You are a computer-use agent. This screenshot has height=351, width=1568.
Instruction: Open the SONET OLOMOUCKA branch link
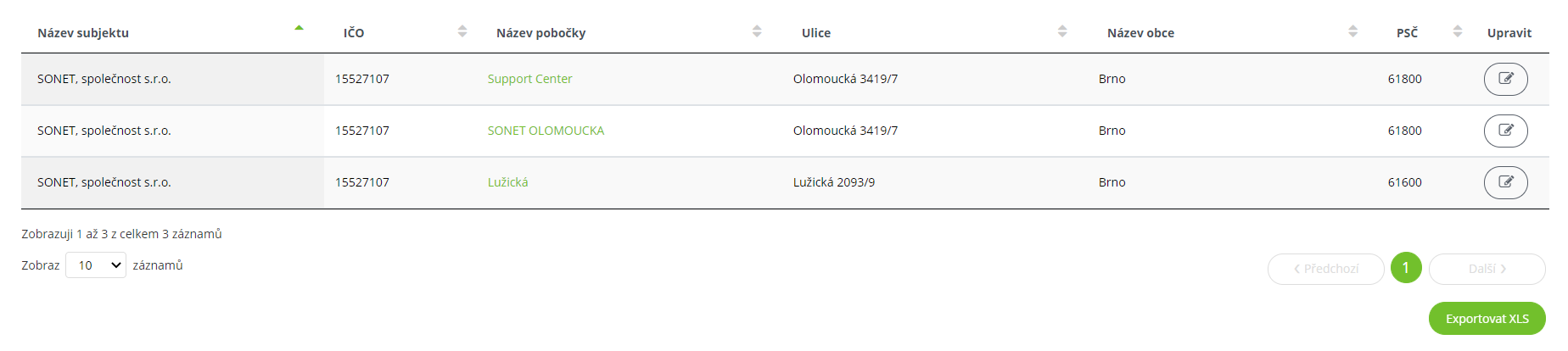(x=546, y=131)
